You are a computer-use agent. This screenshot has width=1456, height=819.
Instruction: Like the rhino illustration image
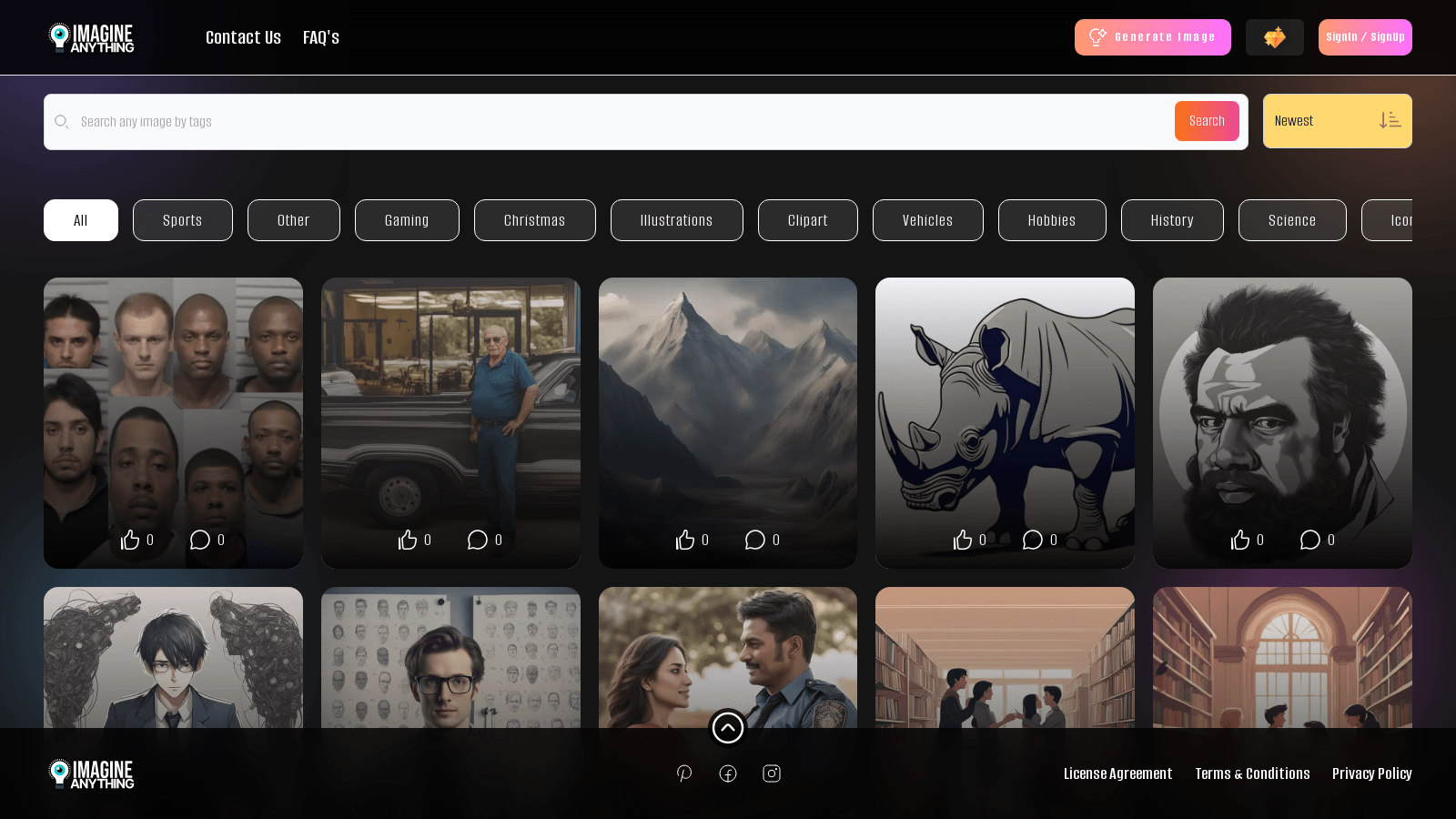(963, 540)
